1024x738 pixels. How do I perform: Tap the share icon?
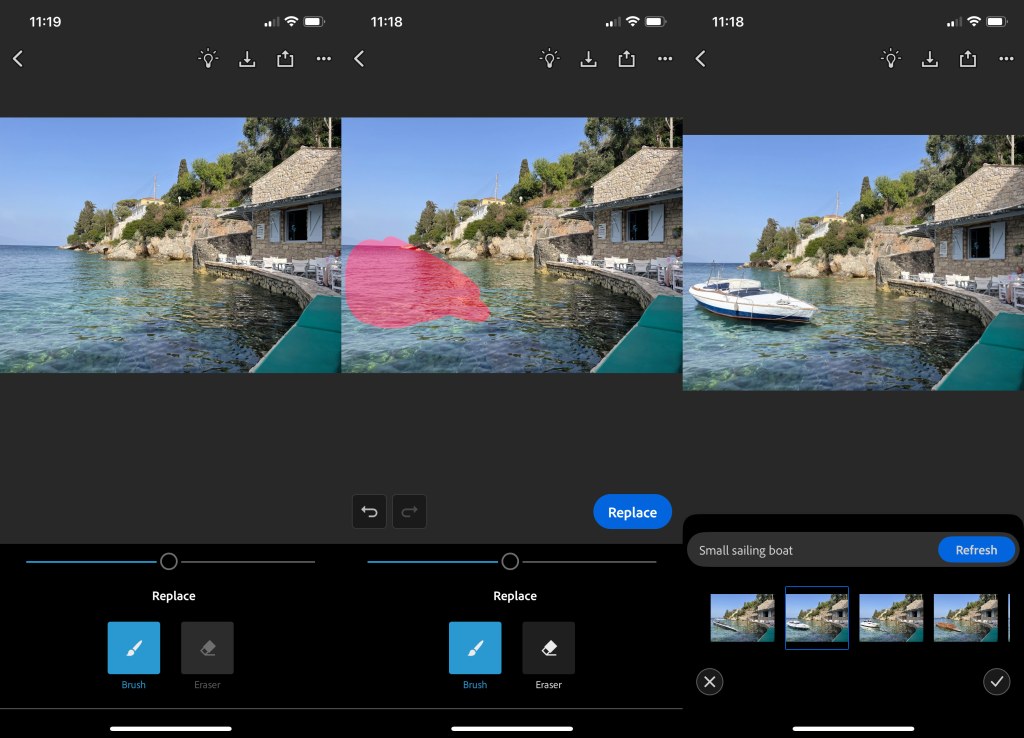284,58
